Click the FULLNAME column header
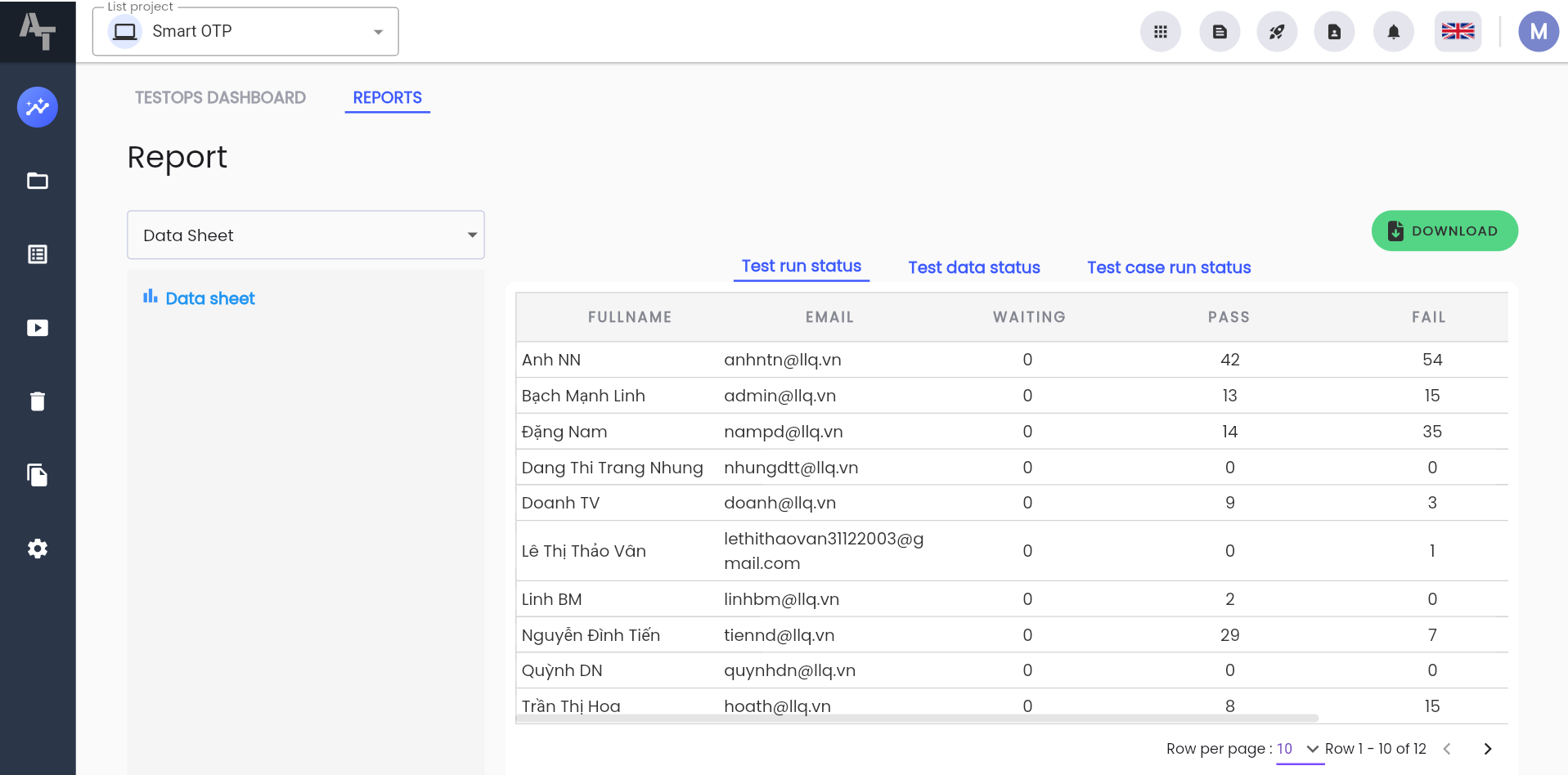Image resolution: width=1568 pixels, height=775 pixels. click(x=630, y=317)
